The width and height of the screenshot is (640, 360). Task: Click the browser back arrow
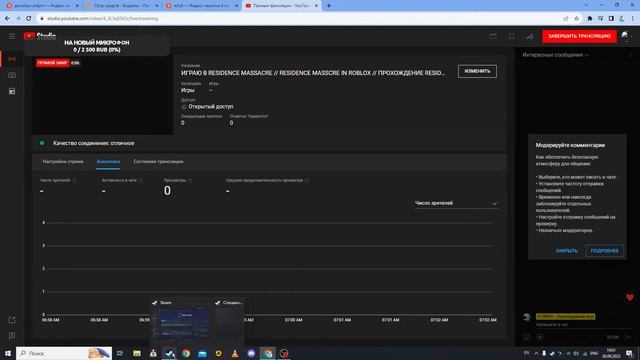point(7,18)
